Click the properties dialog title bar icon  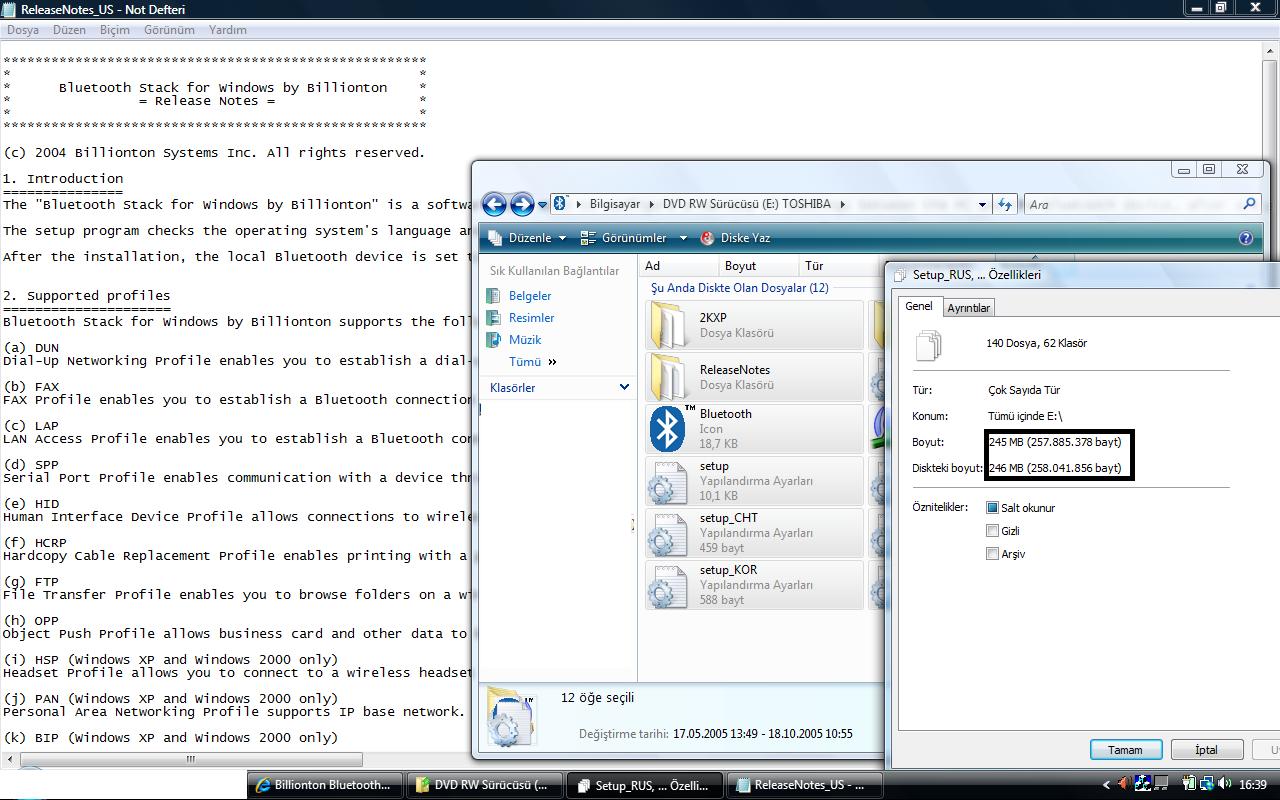899,275
